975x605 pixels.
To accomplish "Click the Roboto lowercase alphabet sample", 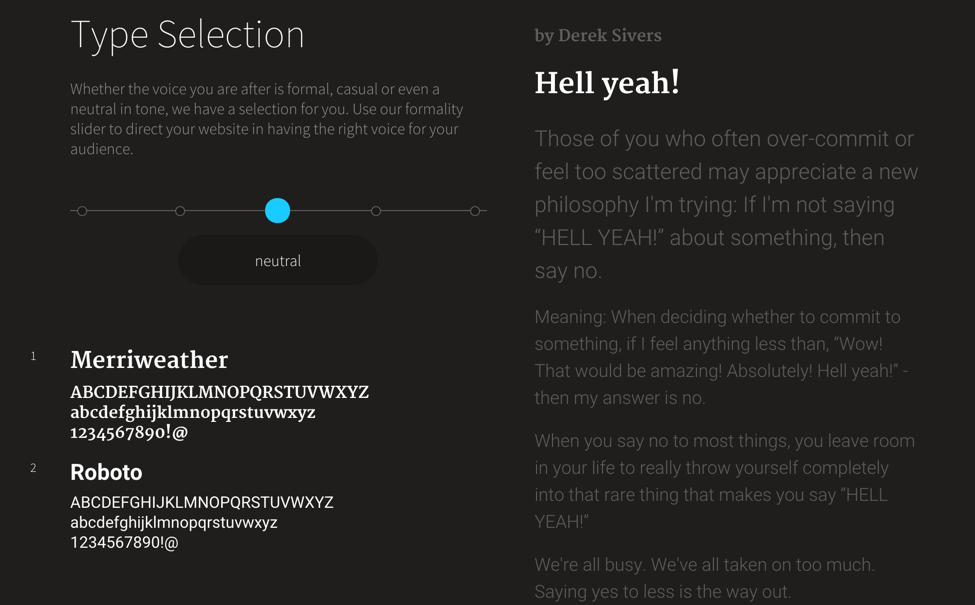I will point(173,523).
